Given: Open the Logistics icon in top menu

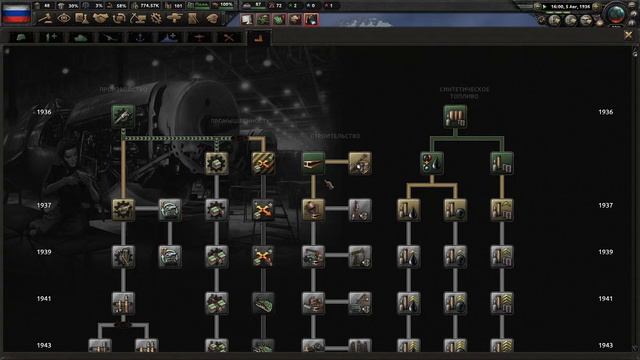Looking at the screenshot, I should 193,19.
